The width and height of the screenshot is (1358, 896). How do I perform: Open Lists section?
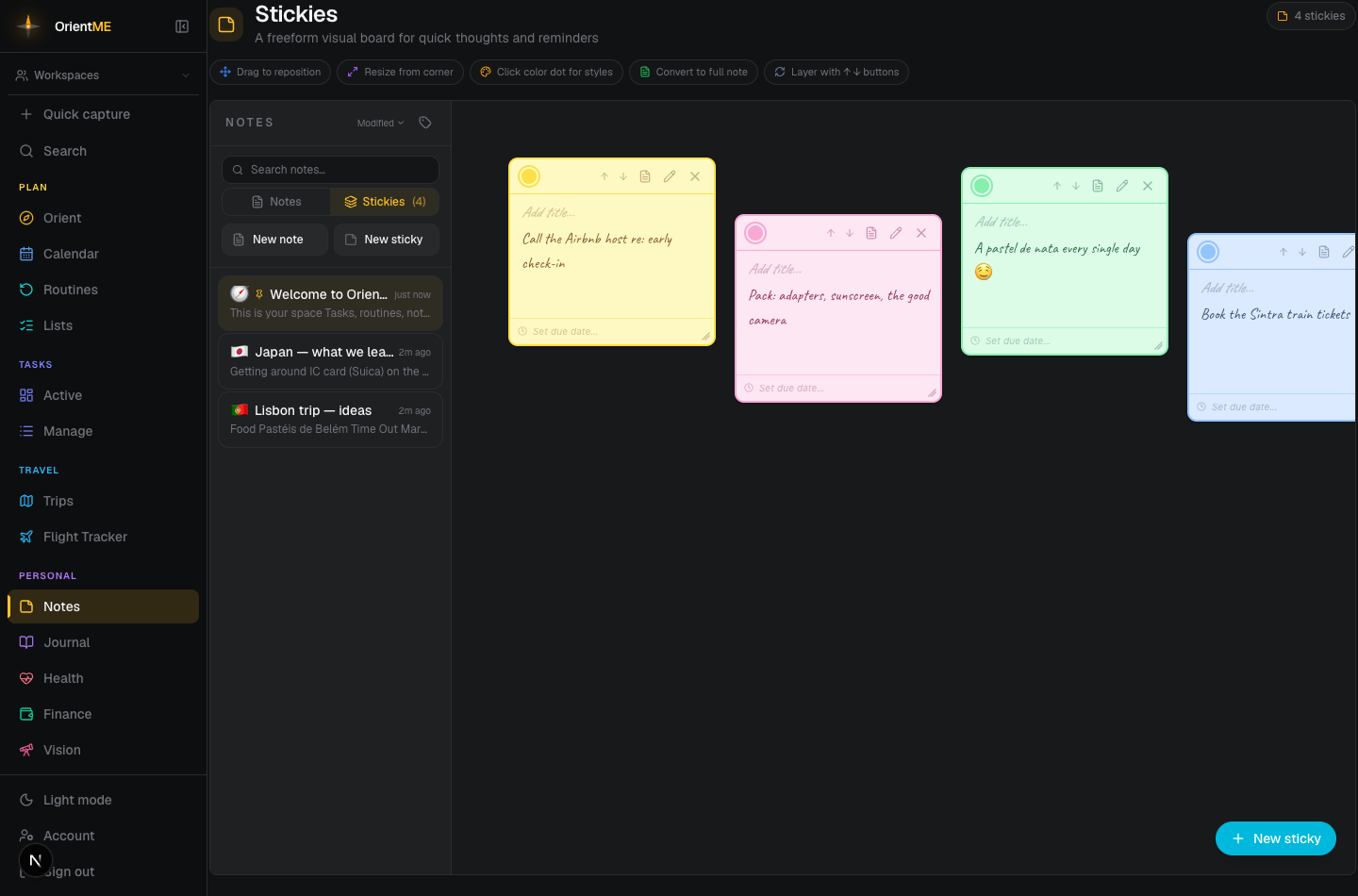pos(103,325)
